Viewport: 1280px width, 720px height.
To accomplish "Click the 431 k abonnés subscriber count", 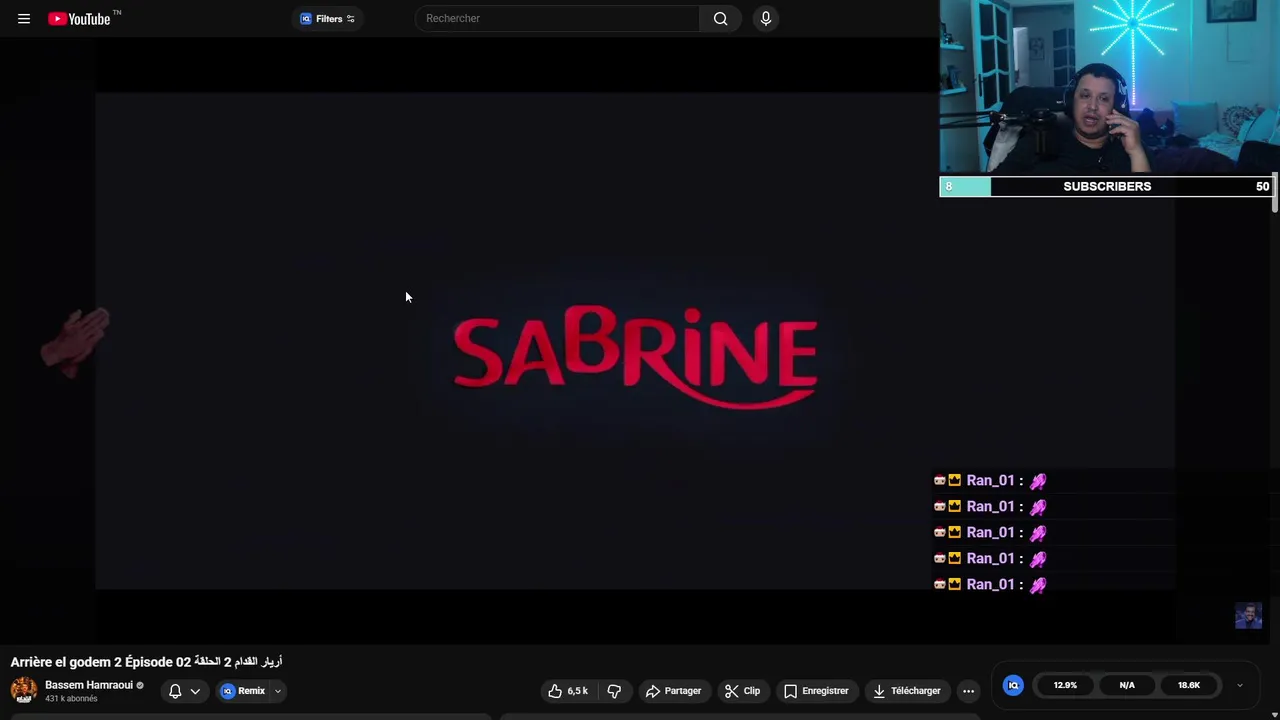I will 71,699.
